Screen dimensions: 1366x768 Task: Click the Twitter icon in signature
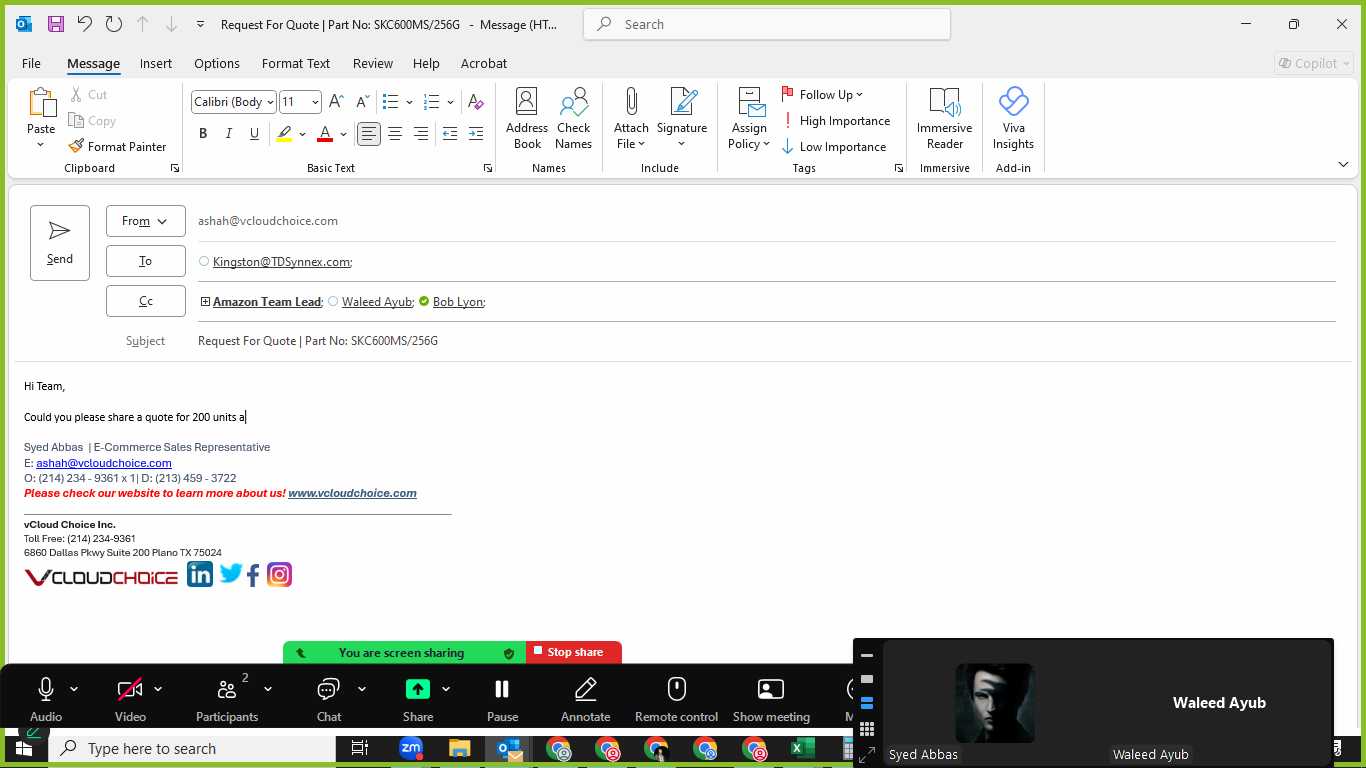(x=231, y=574)
